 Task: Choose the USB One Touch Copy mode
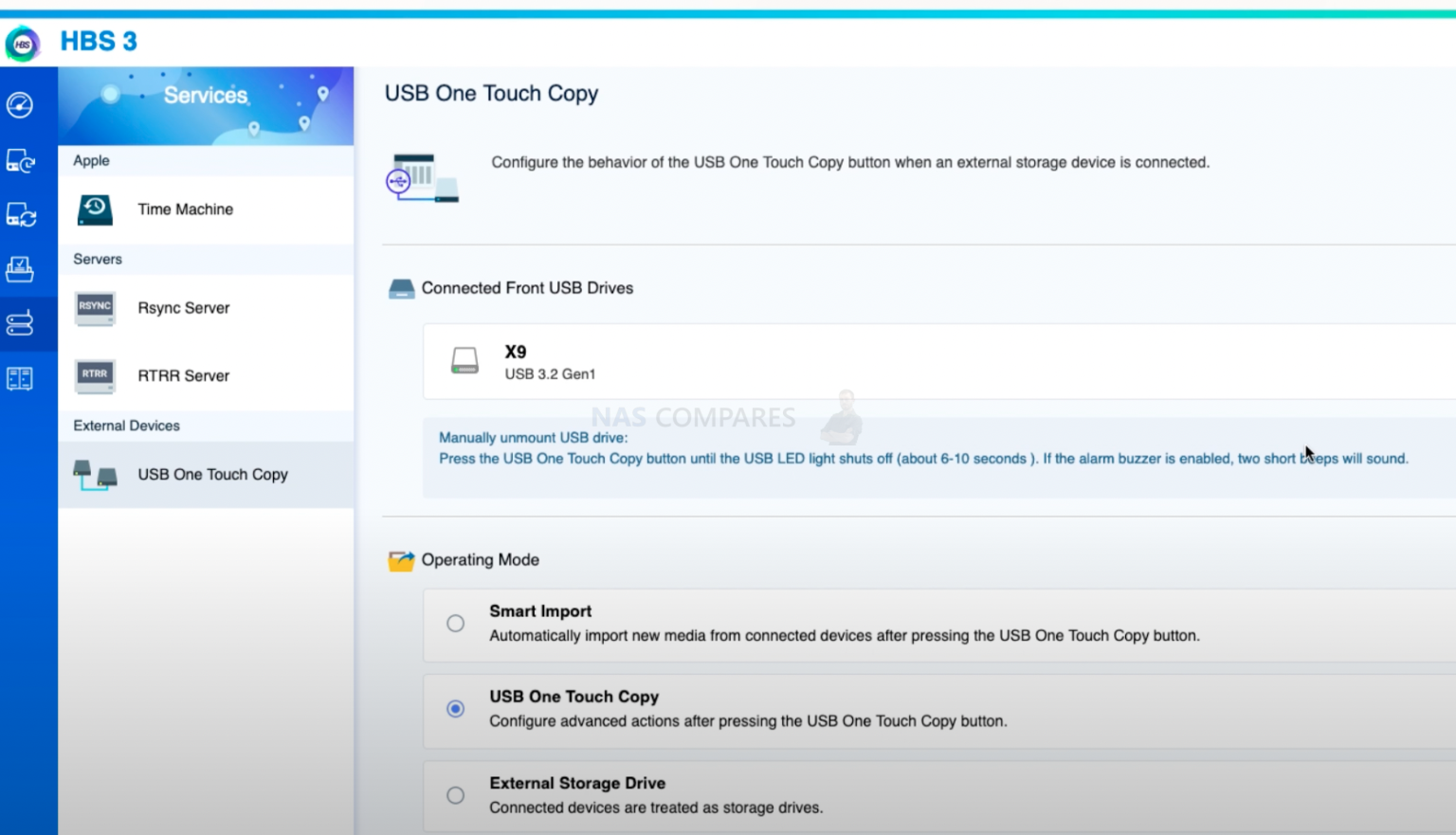(455, 708)
